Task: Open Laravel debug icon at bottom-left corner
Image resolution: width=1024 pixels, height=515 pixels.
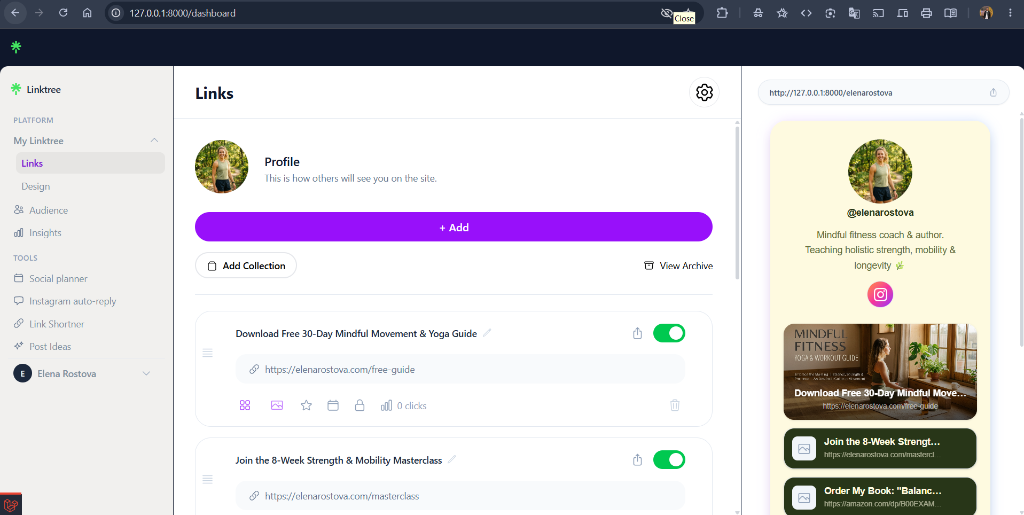Action: point(10,504)
